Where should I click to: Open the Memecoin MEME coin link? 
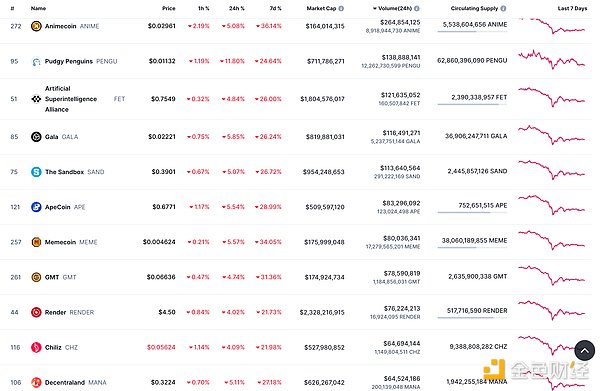[71, 242]
